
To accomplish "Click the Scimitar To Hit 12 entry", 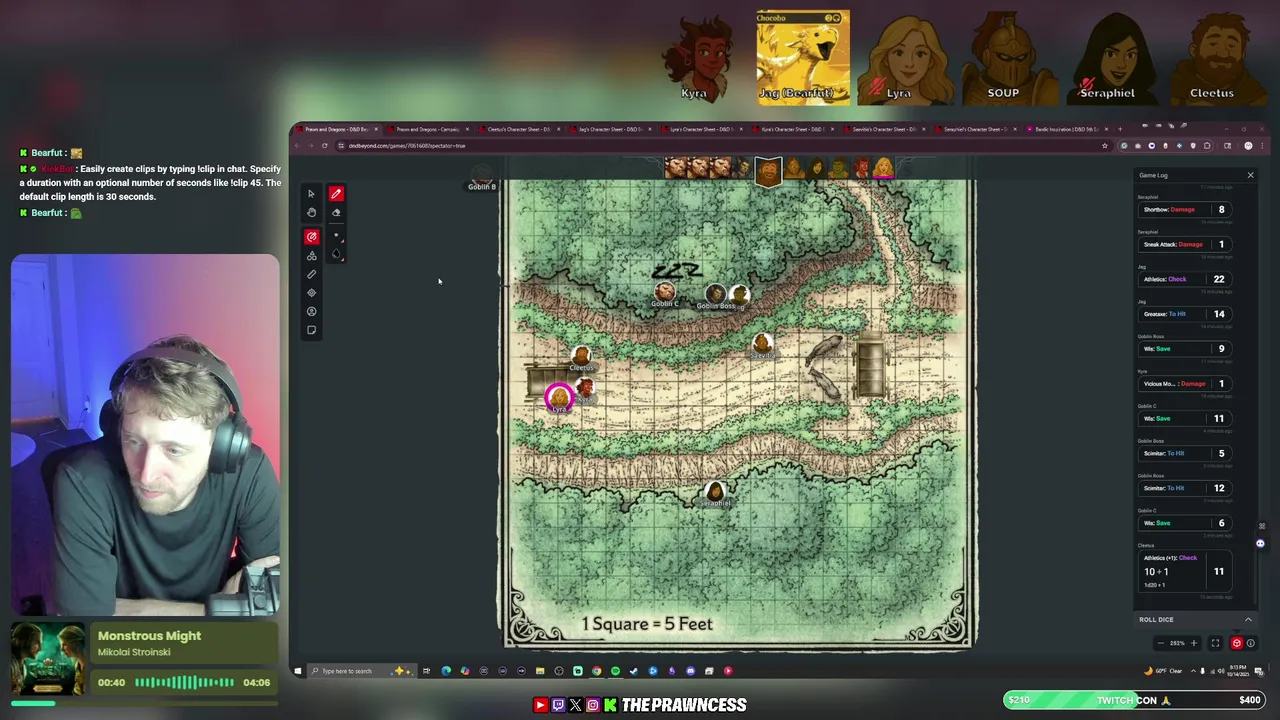I will tap(1186, 488).
